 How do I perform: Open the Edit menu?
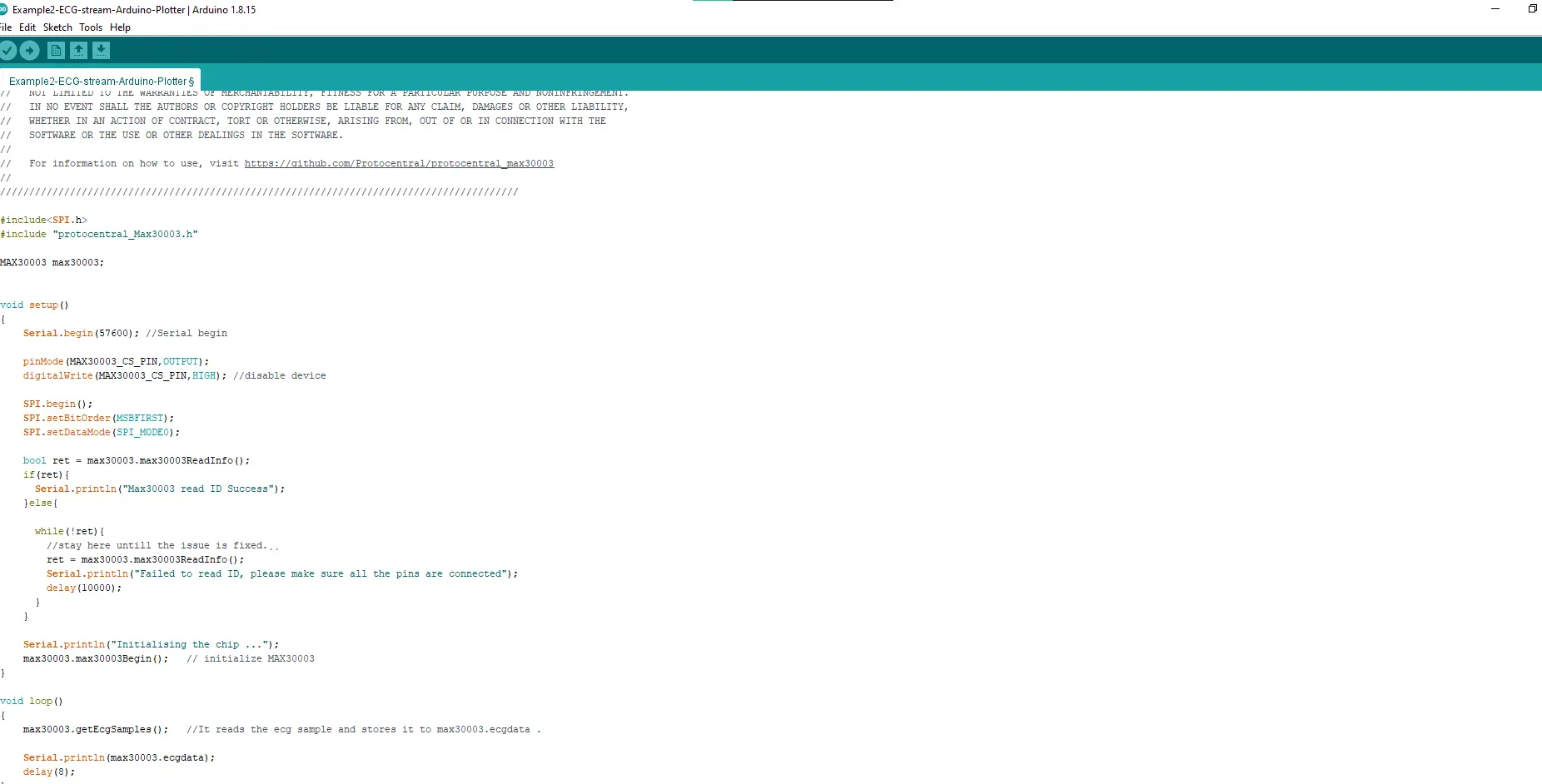tap(27, 27)
